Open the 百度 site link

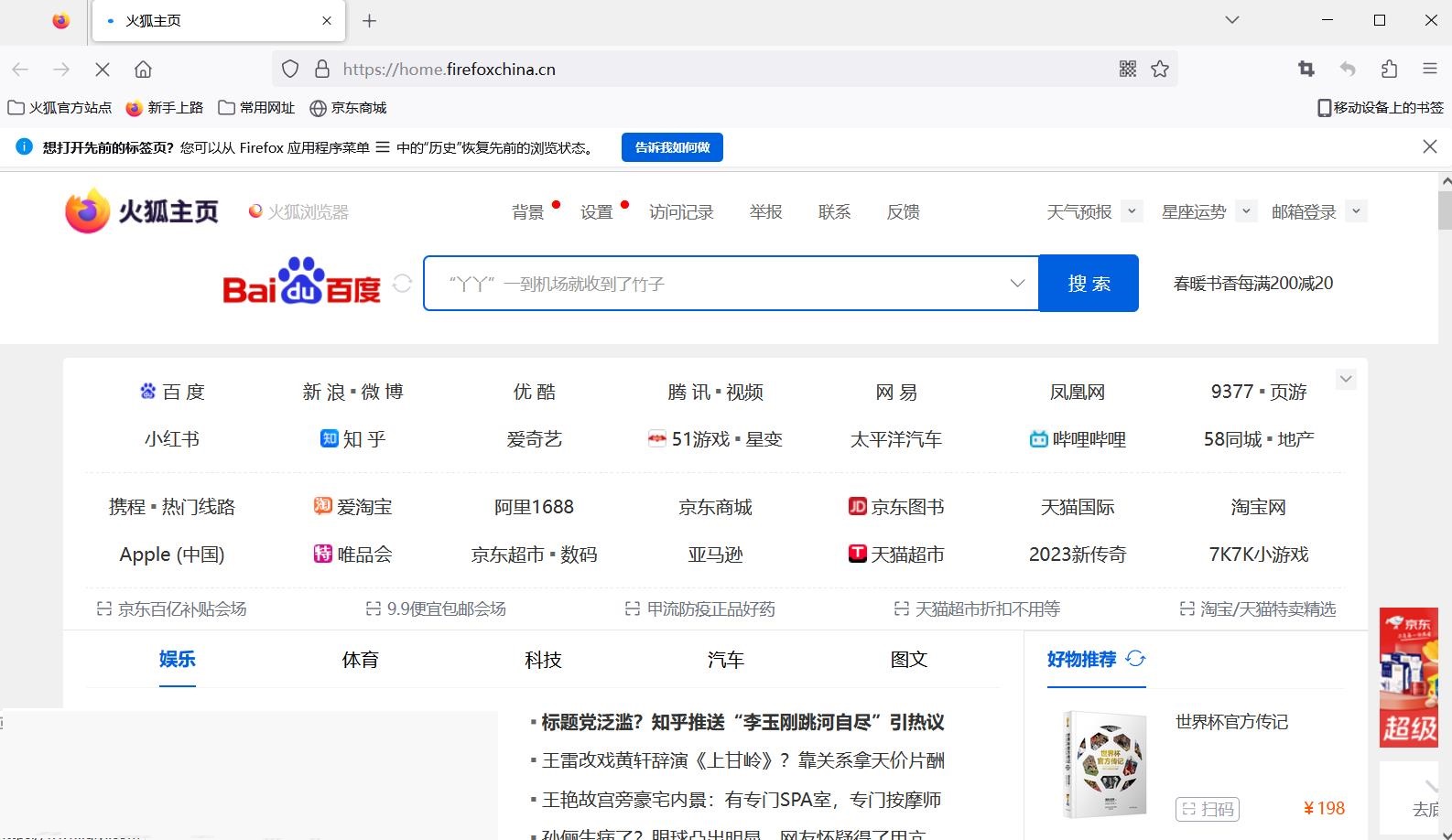[172, 392]
